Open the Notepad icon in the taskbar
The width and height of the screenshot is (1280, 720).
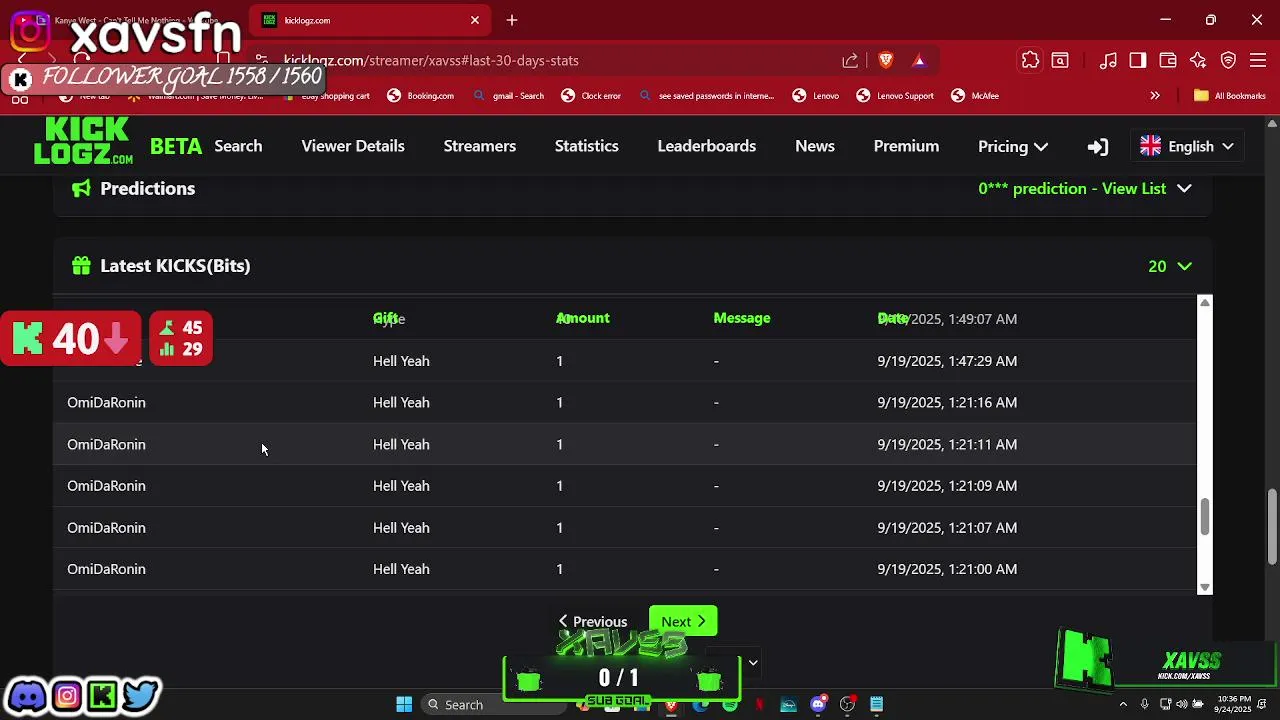click(x=876, y=705)
